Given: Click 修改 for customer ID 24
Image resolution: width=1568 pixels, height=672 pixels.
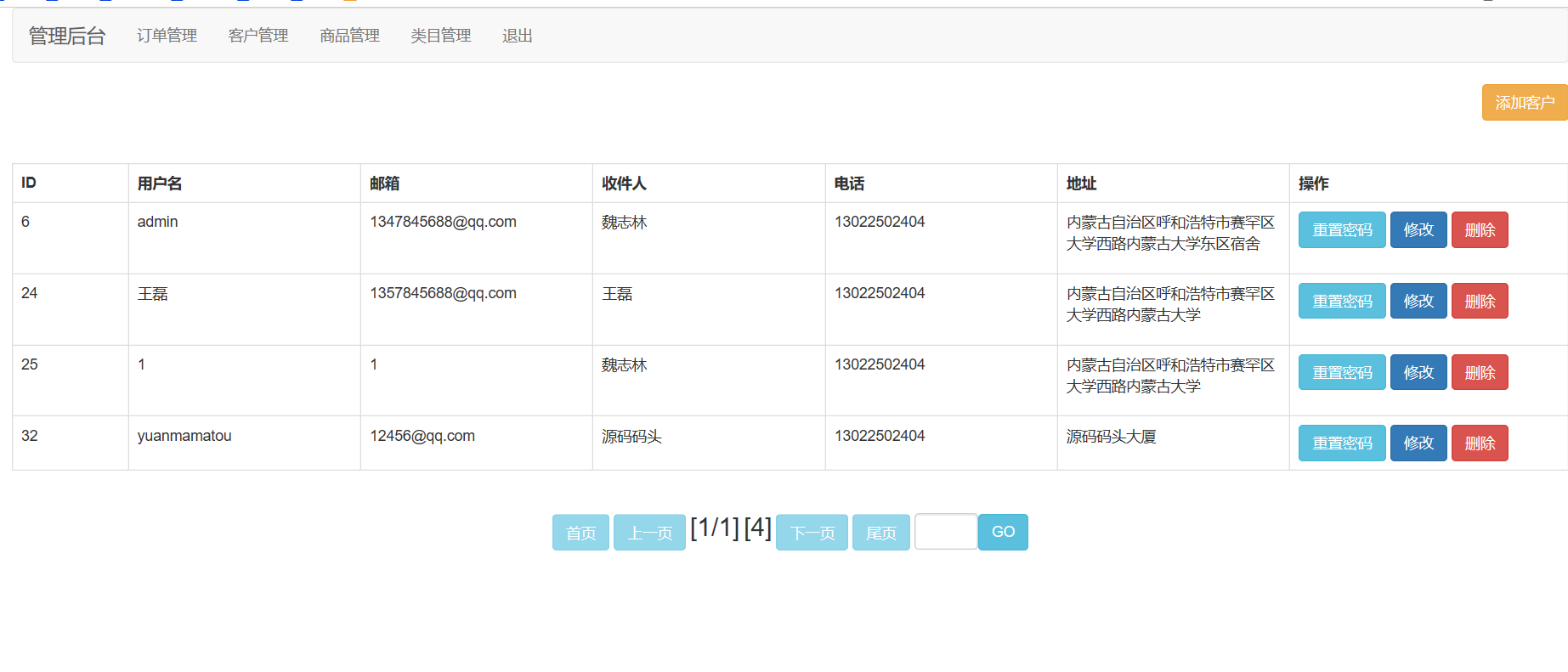Looking at the screenshot, I should pos(1418,302).
